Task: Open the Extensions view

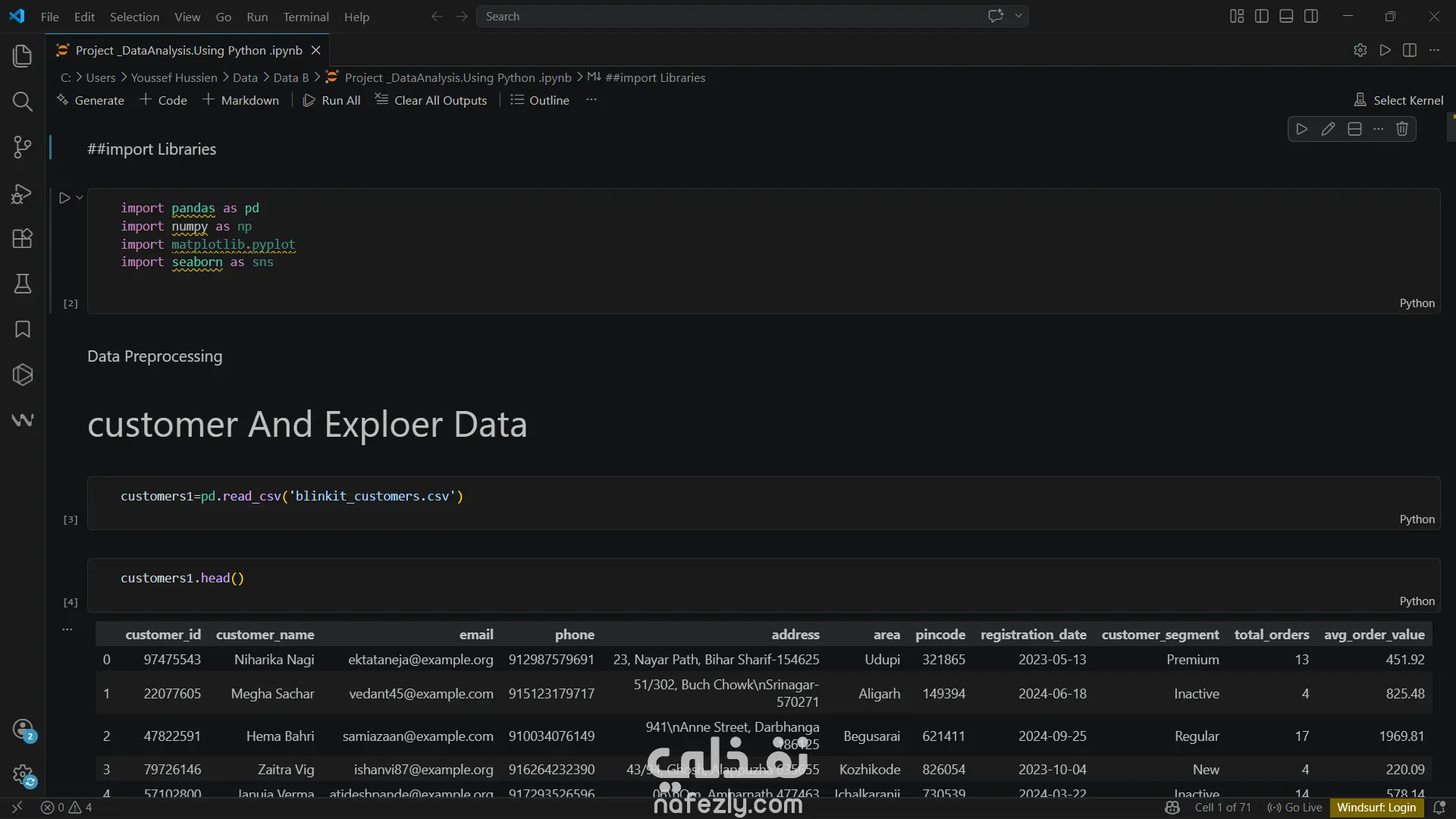Action: (23, 239)
